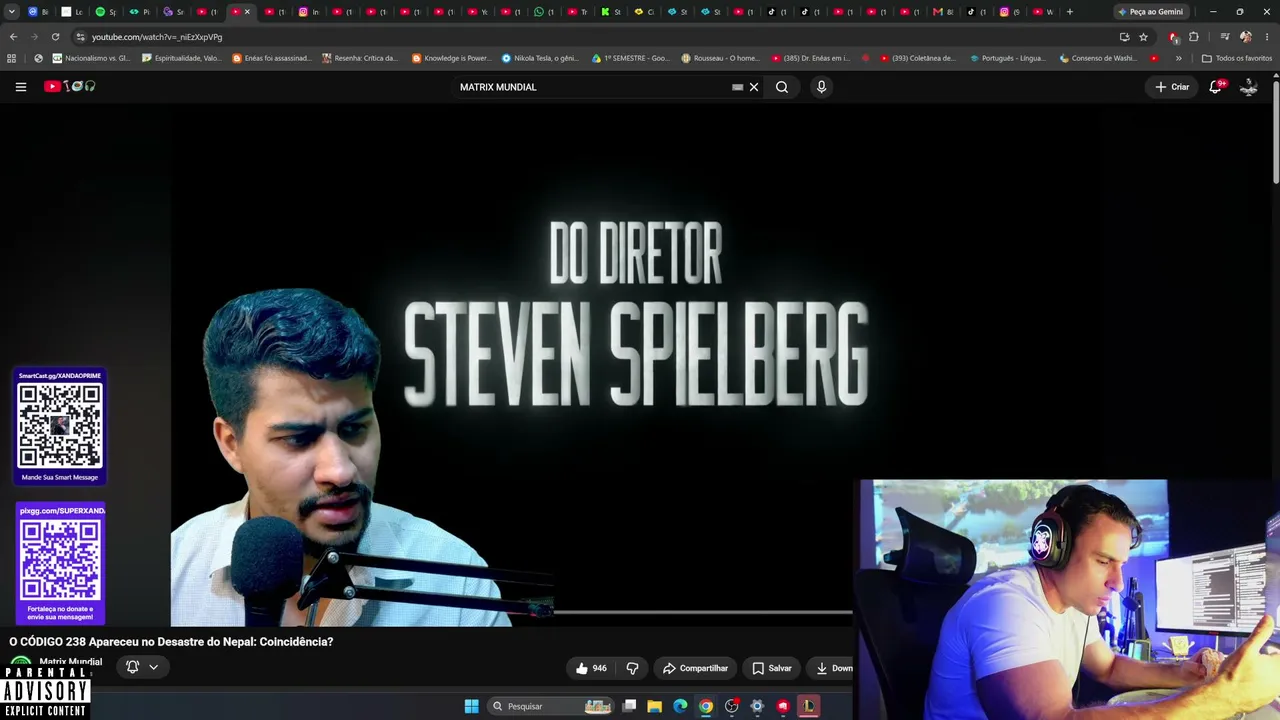1280x720 pixels.
Task: Click the SmartCast QR code overlay
Action: [60, 427]
